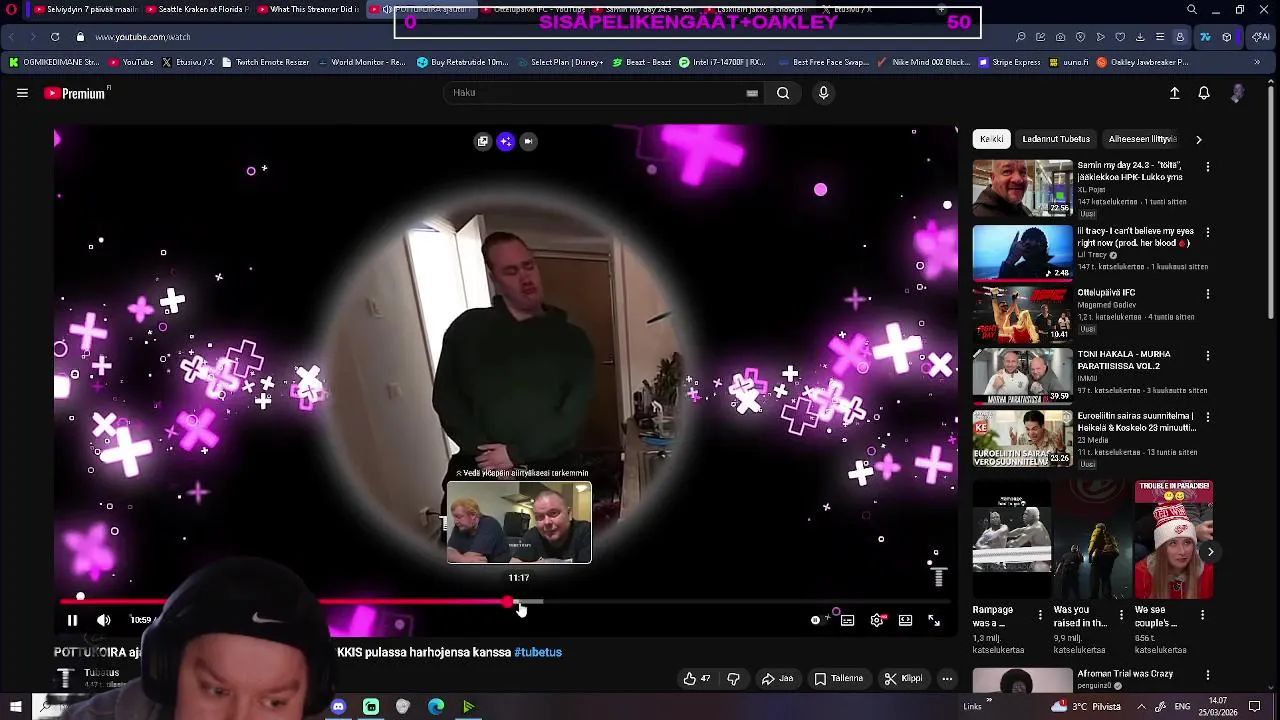Open options menu for TONI HAKALA video
The image size is (1280, 720).
click(1207, 355)
